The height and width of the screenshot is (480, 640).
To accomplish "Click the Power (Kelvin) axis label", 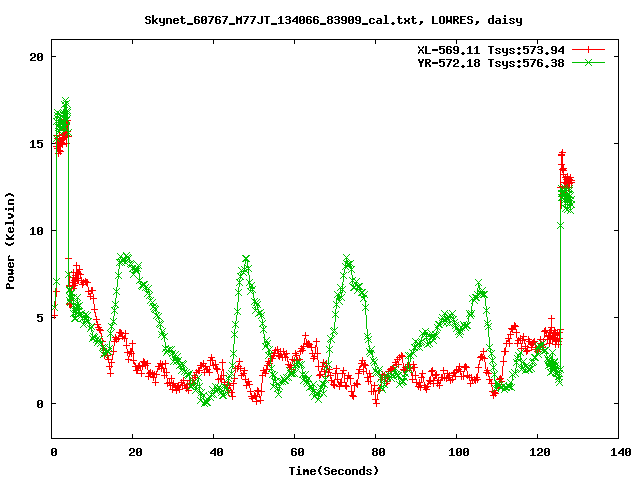I will pyautogui.click(x=10, y=241).
